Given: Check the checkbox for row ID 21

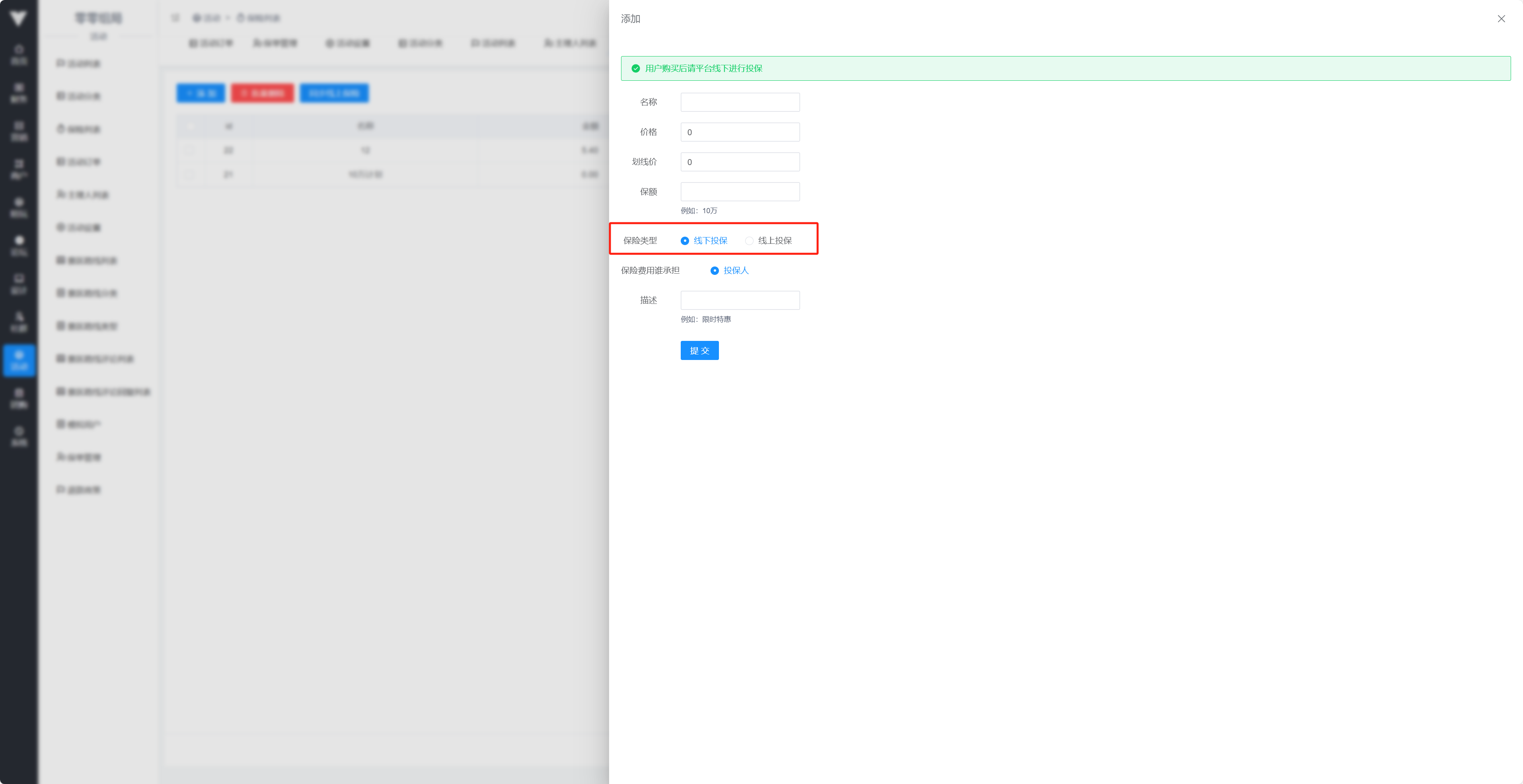Looking at the screenshot, I should [190, 174].
